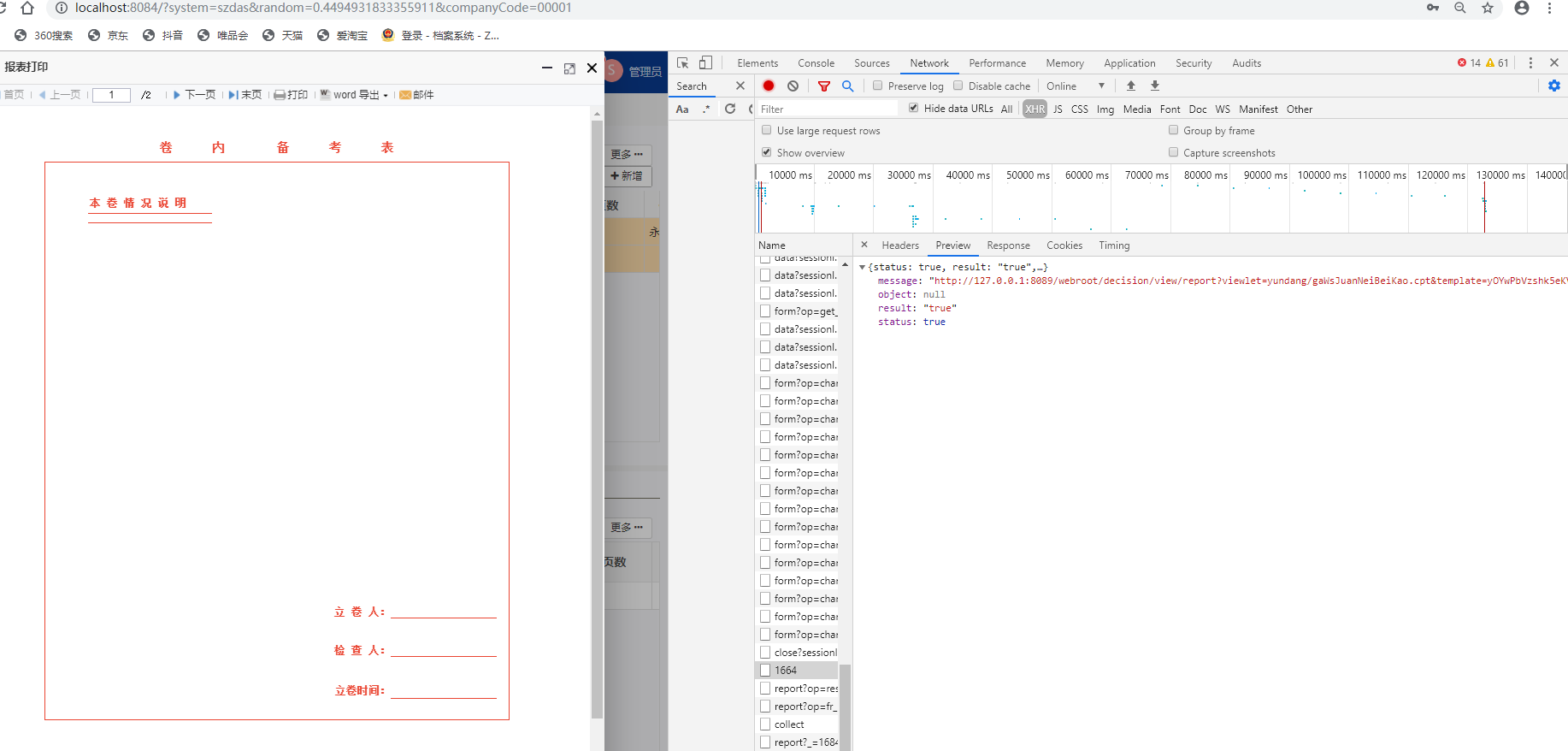This screenshot has height=751, width=1568.
Task: Open the Sources panel
Action: pyautogui.click(x=872, y=63)
